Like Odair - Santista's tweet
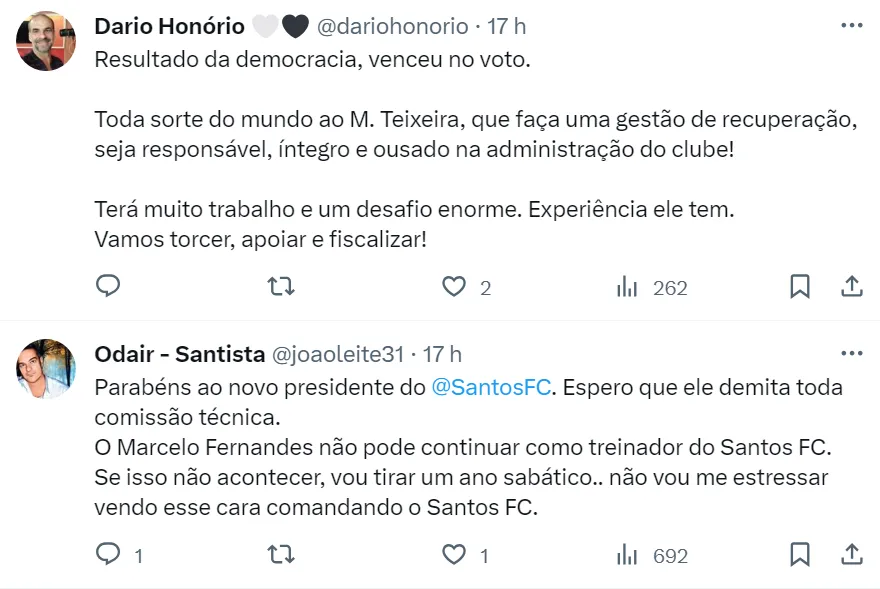The height and width of the screenshot is (589, 880). (x=455, y=554)
